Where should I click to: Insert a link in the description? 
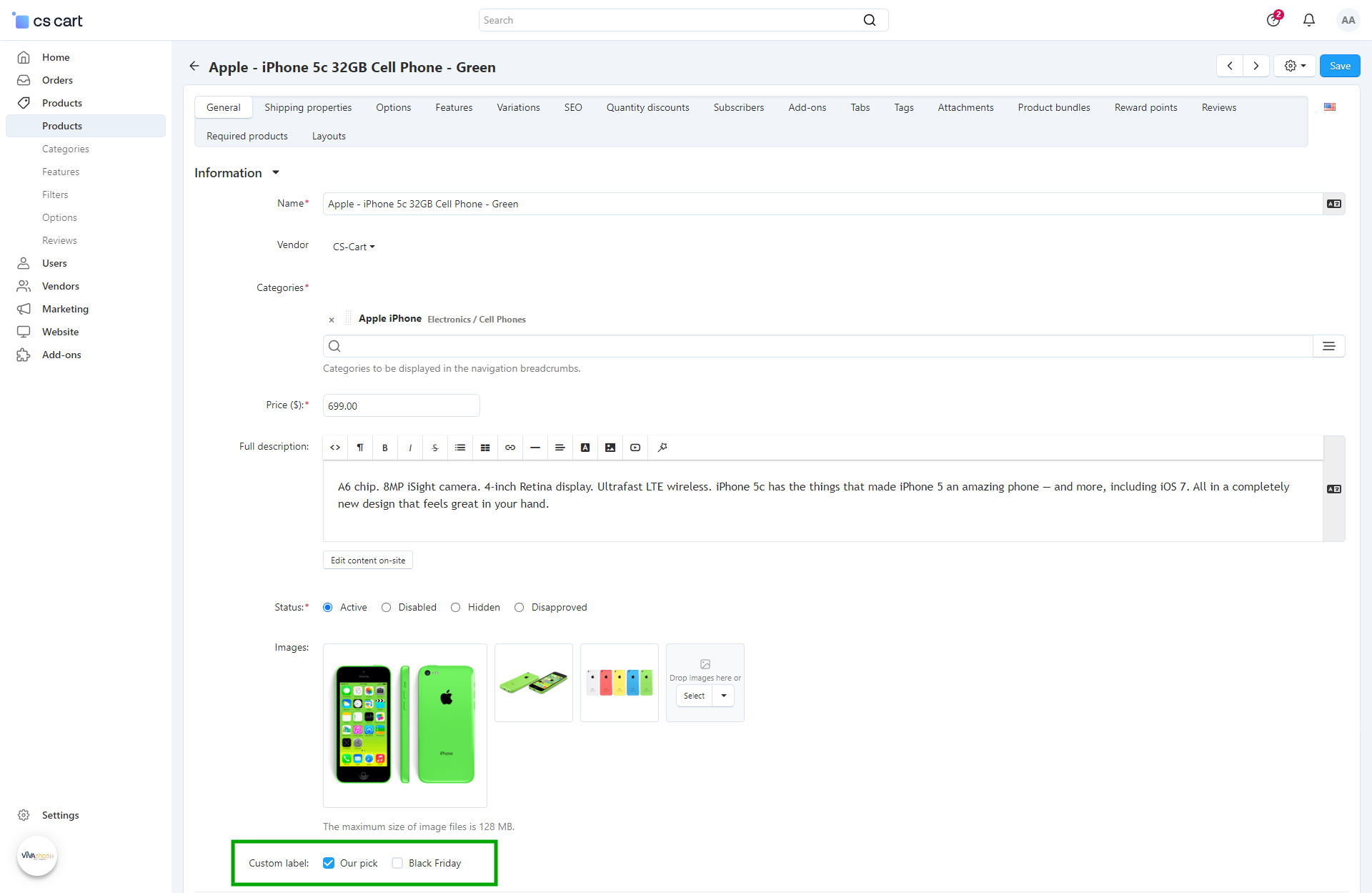510,448
